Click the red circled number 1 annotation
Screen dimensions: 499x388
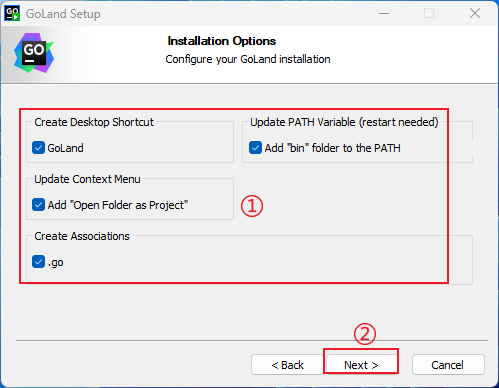tap(252, 206)
